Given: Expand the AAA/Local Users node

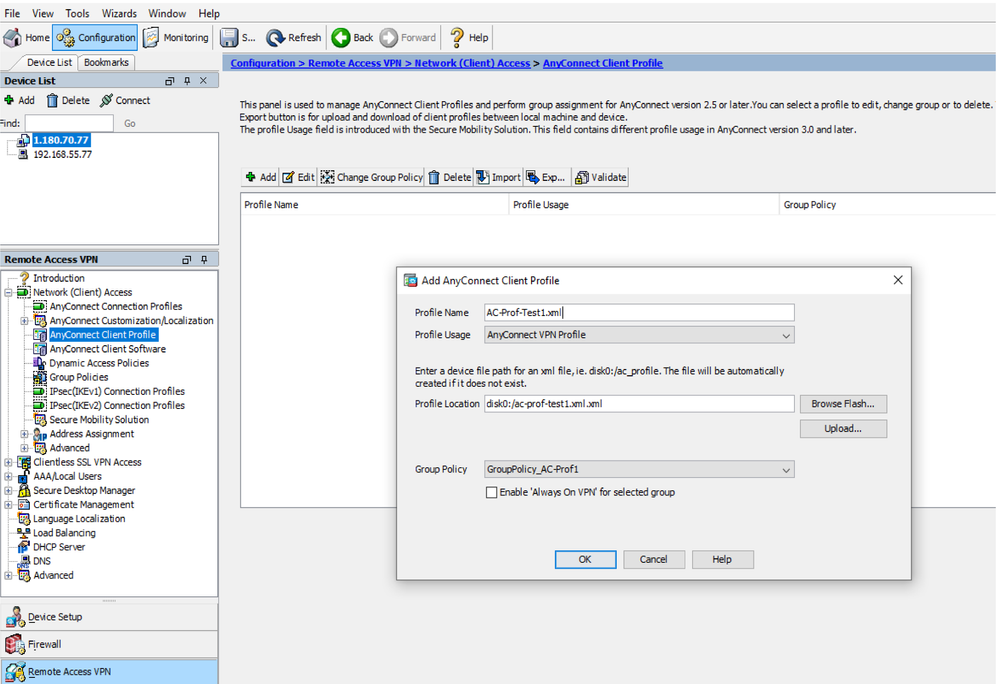Looking at the screenshot, I should tap(8, 476).
